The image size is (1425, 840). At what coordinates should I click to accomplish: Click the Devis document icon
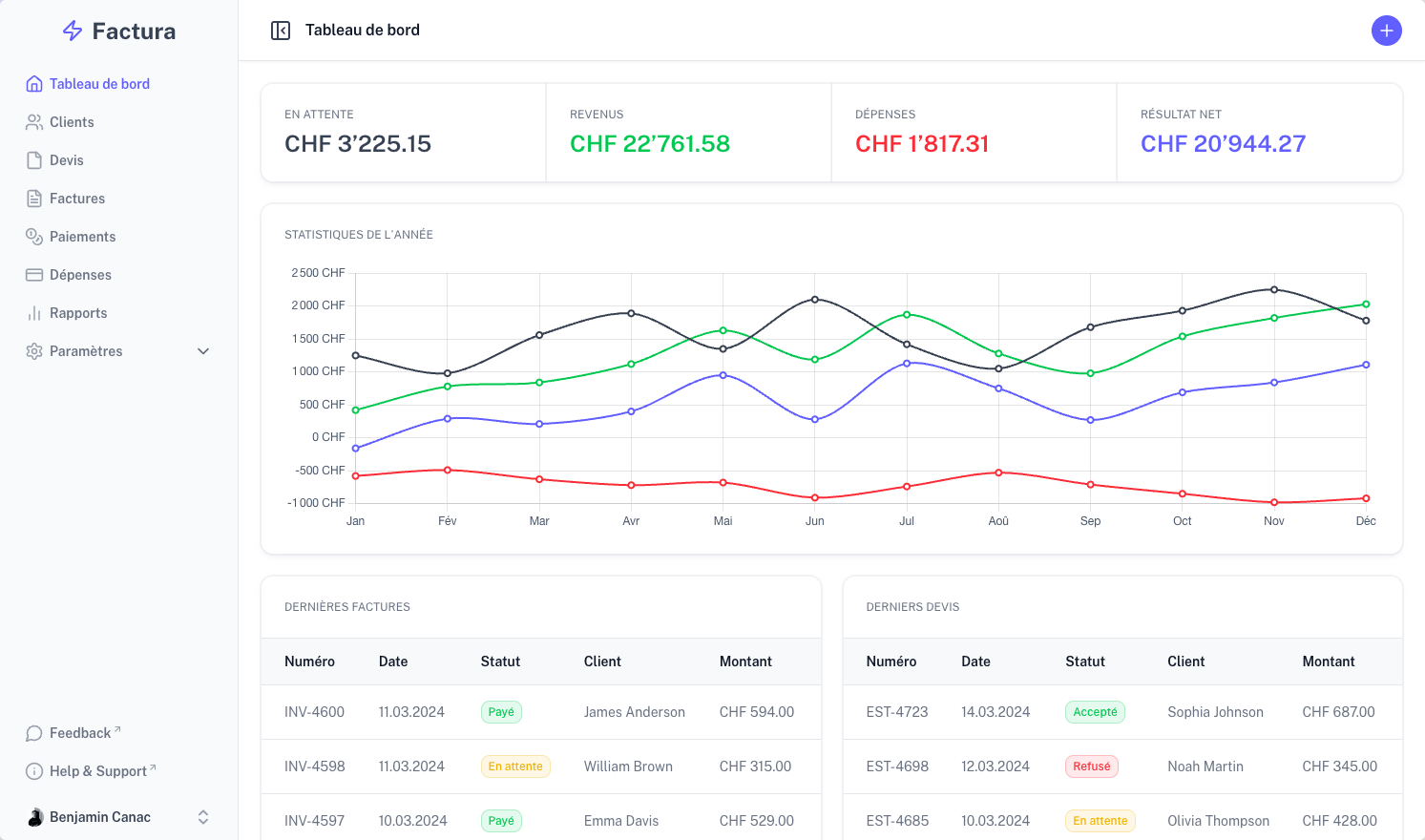point(34,160)
